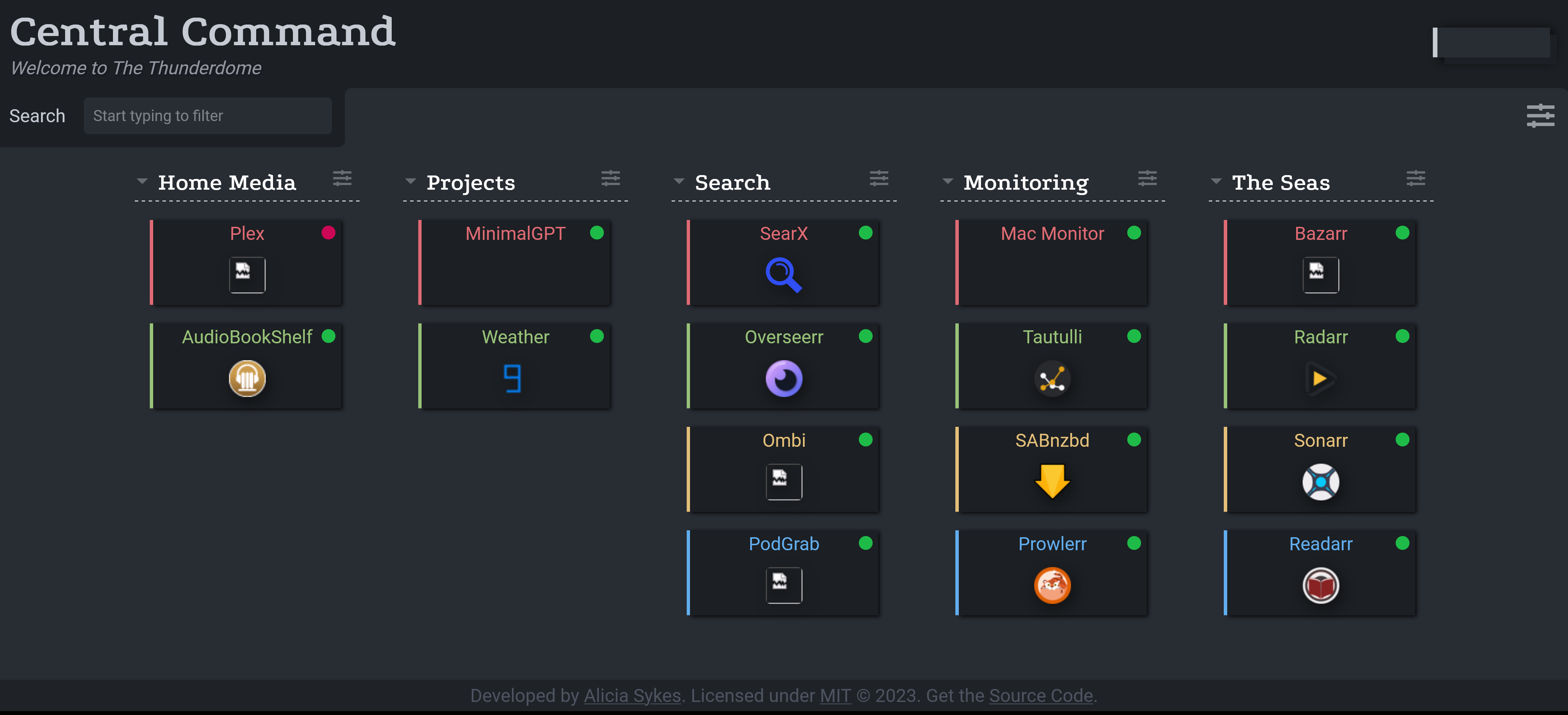Open the Prowlerr orange cat icon

tap(1052, 585)
